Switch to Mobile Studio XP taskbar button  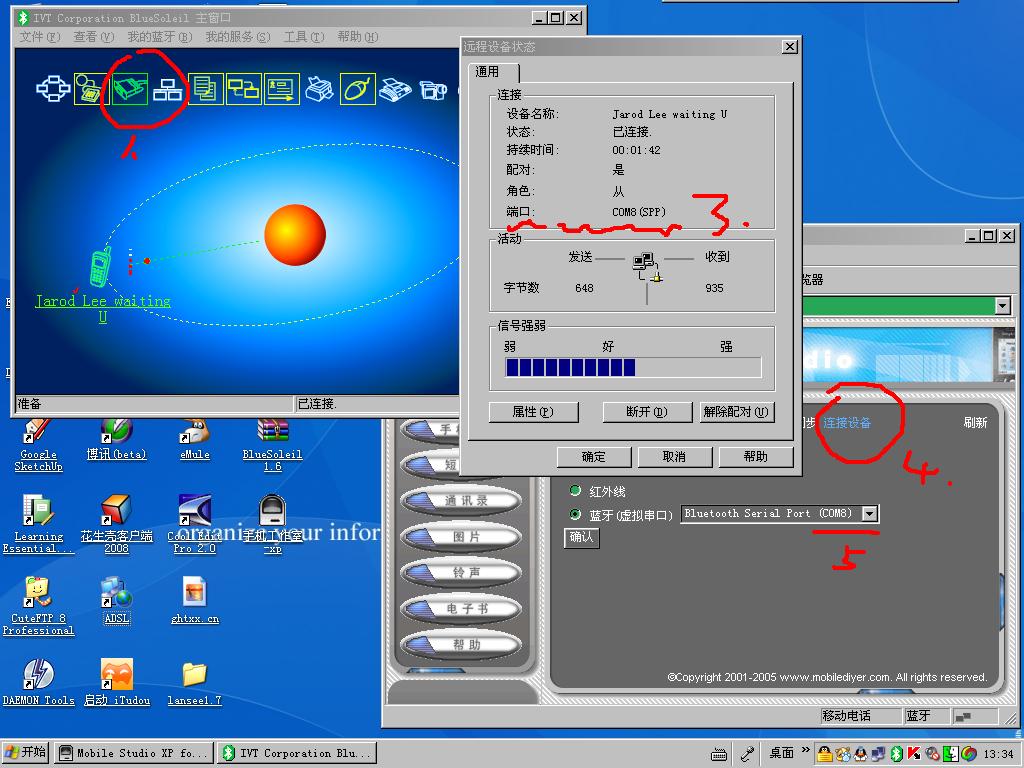tap(133, 753)
